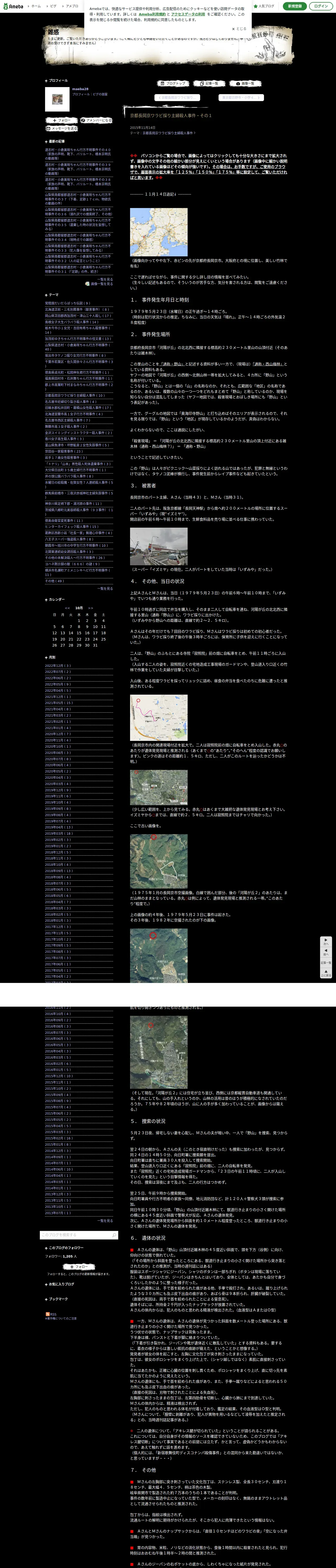Click 画像一覧を見る in the recent articles section

(102, 284)
